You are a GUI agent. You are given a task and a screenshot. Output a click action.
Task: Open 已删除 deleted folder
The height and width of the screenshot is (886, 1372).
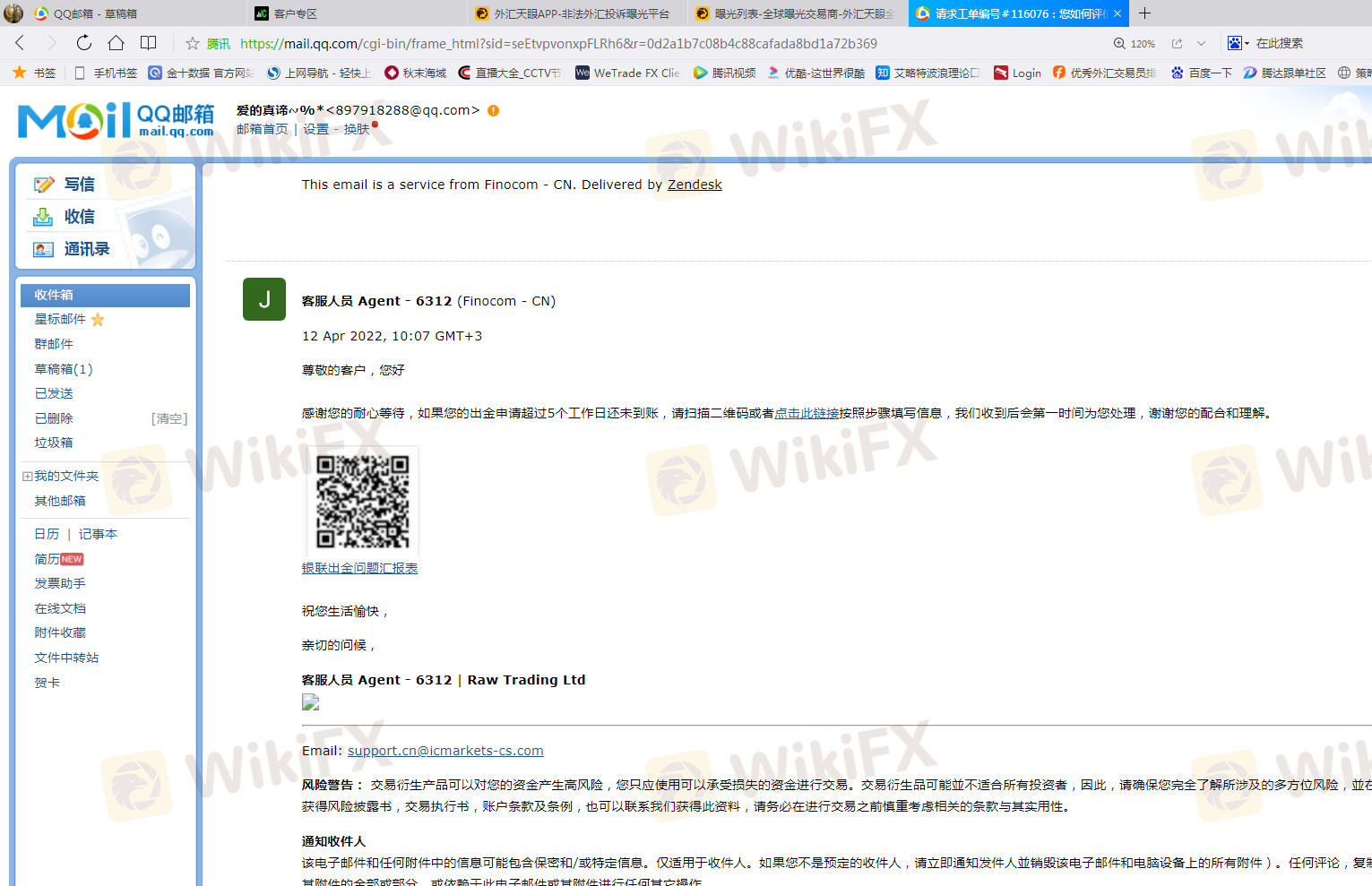point(54,418)
